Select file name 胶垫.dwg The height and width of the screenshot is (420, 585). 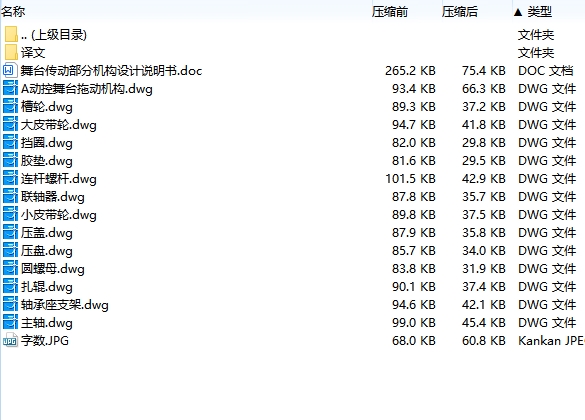[47, 161]
